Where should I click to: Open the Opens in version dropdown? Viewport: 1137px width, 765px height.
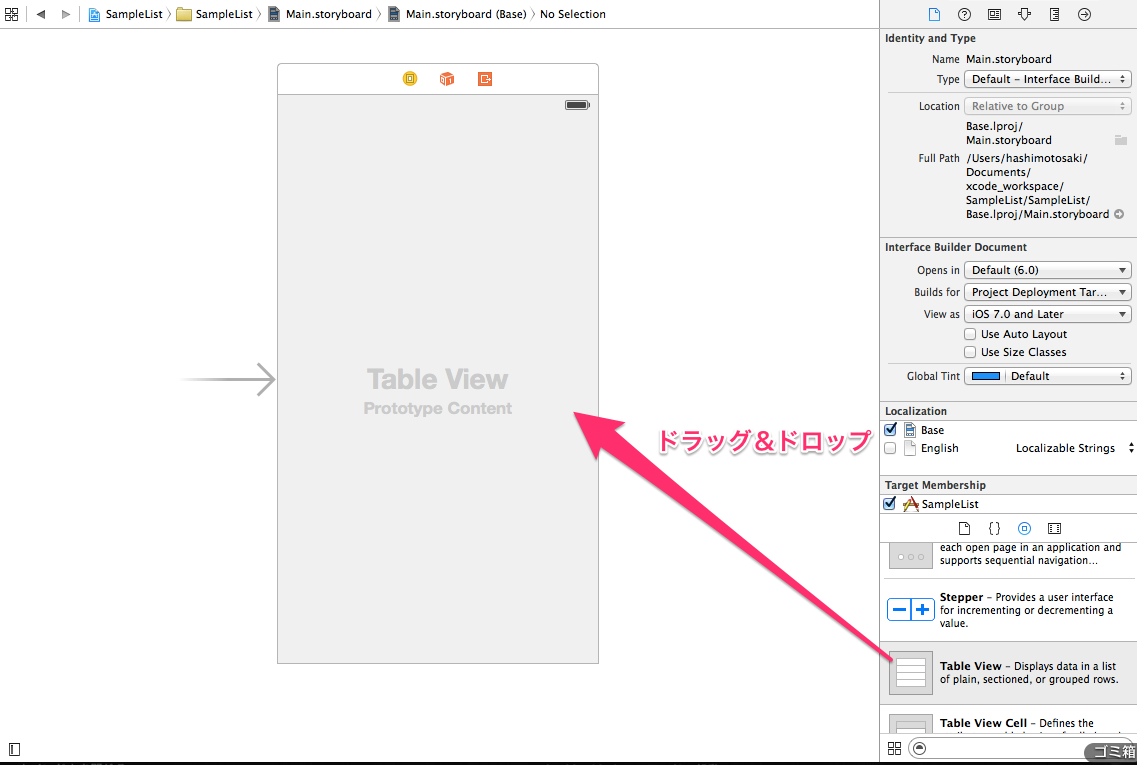point(1047,269)
